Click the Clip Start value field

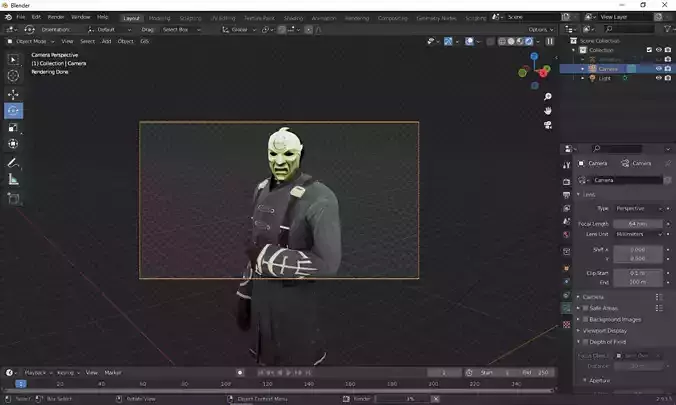638,273
